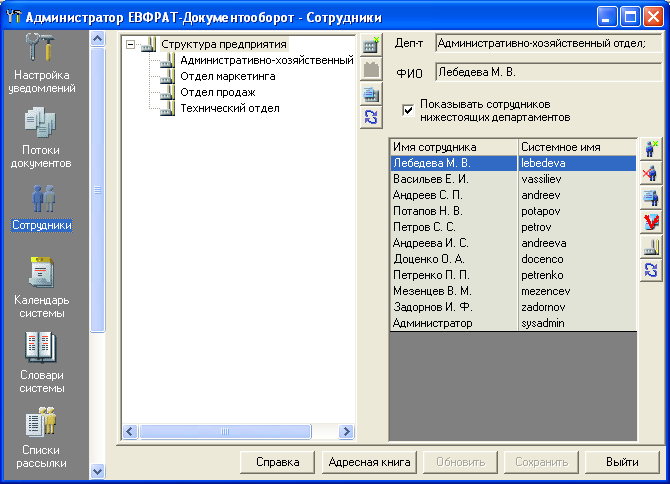
Task: Click the Справка button
Action: [277, 462]
